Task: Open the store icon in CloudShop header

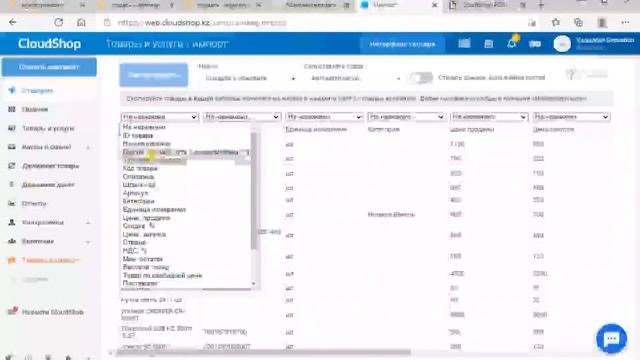Action: (488, 44)
